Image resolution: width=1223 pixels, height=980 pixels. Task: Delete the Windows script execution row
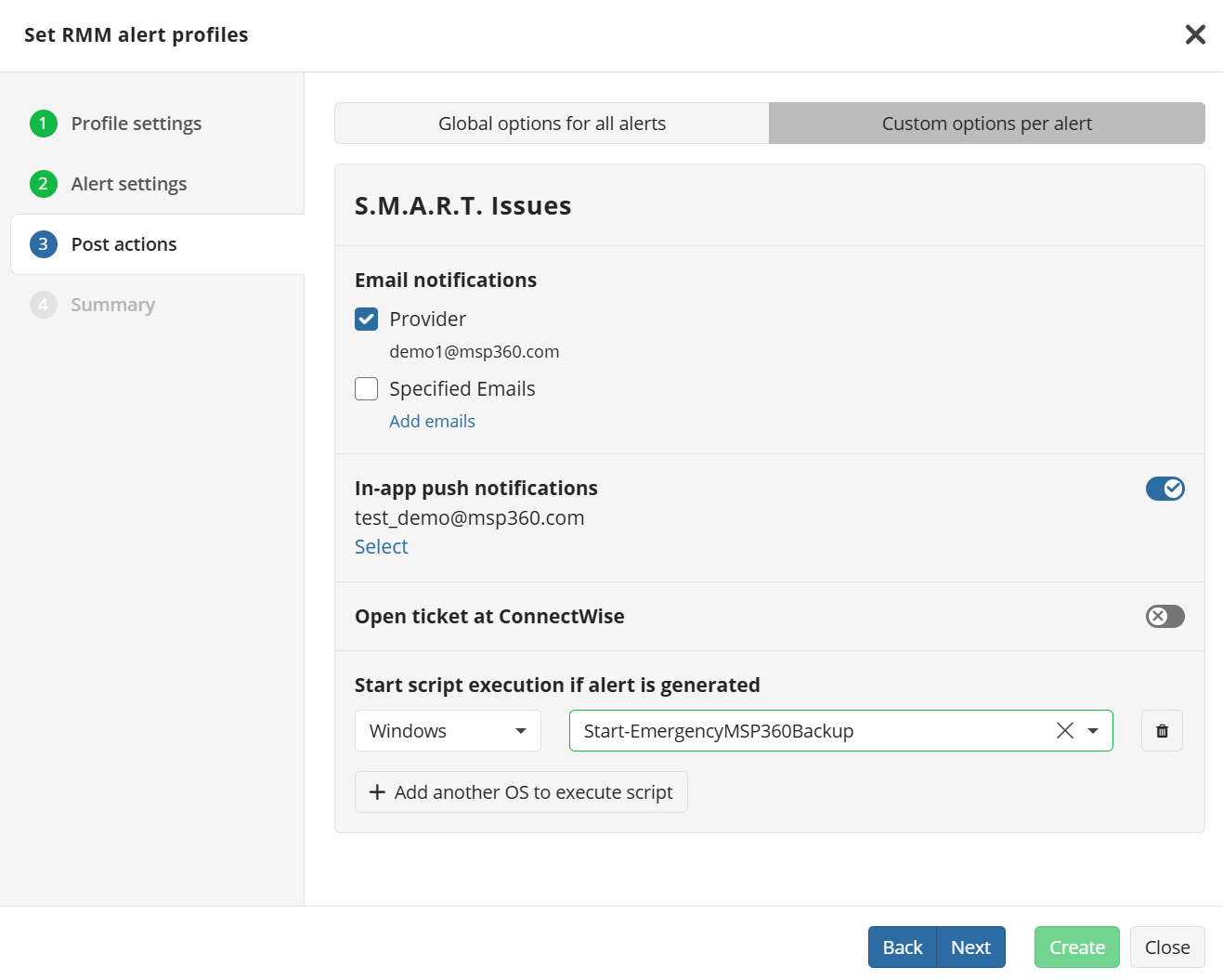(x=1162, y=731)
